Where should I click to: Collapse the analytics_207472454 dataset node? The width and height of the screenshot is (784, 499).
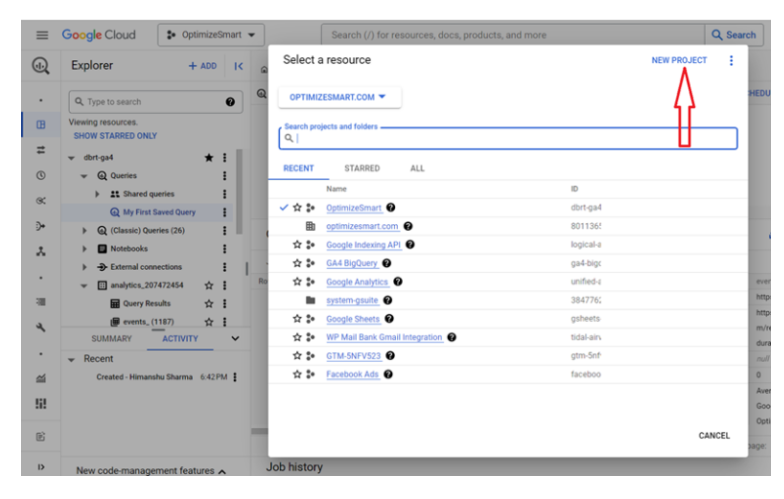pyautogui.click(x=84, y=286)
